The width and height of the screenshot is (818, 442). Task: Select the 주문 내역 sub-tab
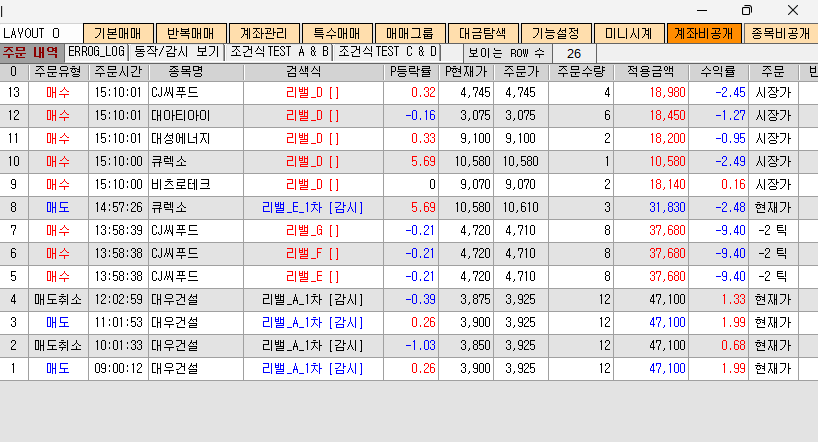(x=31, y=53)
